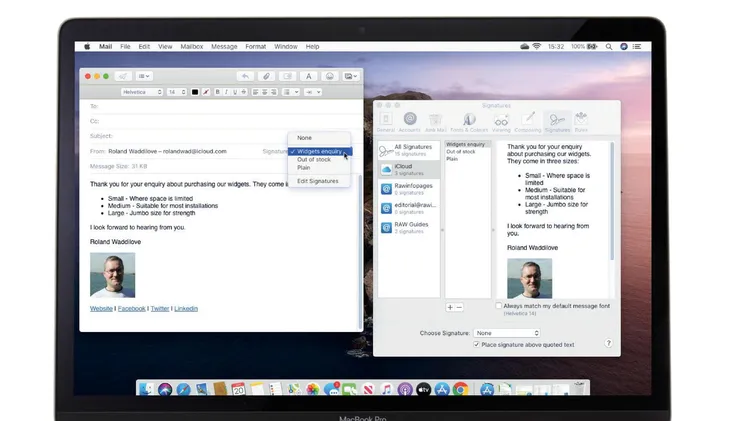Select Rawinfopages account in signatures list

tap(409, 188)
